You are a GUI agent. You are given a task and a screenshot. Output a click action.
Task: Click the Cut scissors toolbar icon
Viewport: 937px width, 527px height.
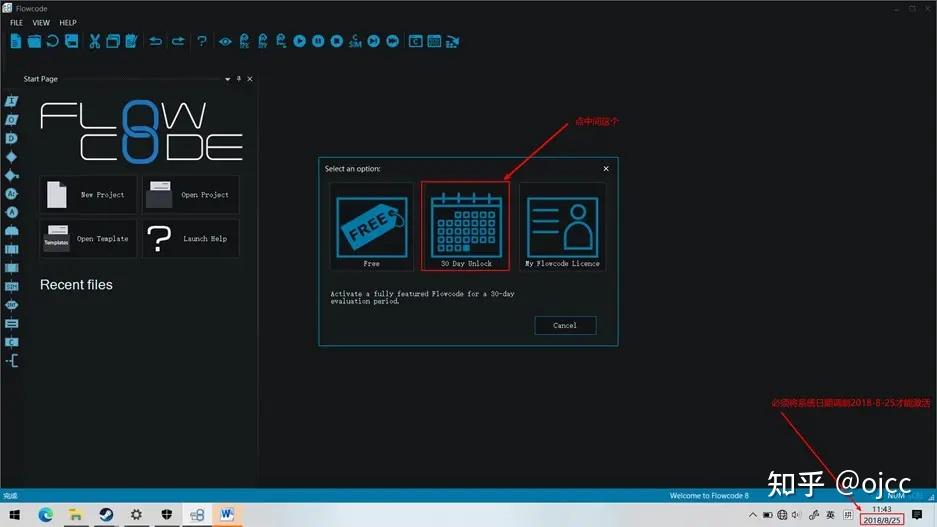pos(94,41)
